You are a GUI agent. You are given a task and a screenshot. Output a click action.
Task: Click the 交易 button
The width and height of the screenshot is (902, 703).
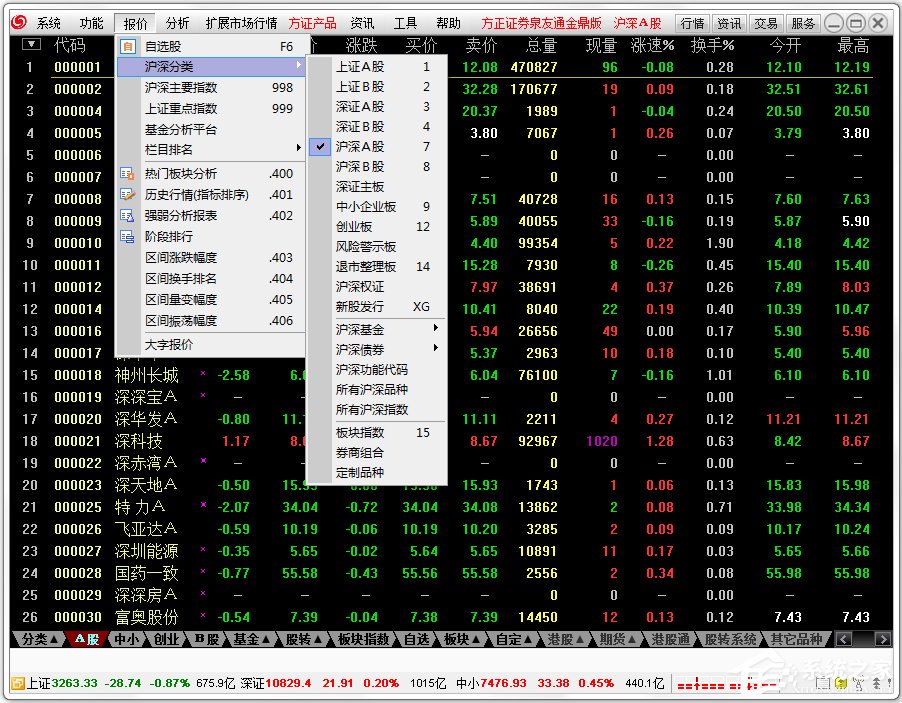(766, 23)
